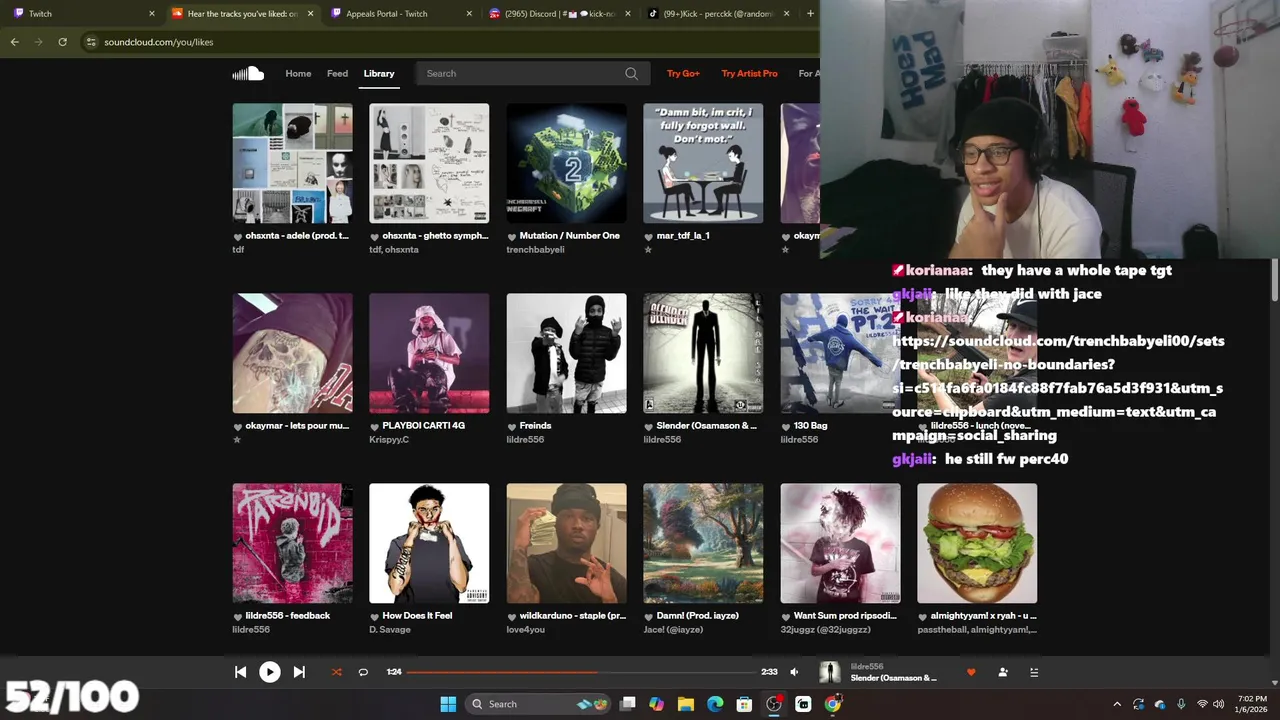
Task: Seek along the orange track progress bar
Action: pos(580,672)
